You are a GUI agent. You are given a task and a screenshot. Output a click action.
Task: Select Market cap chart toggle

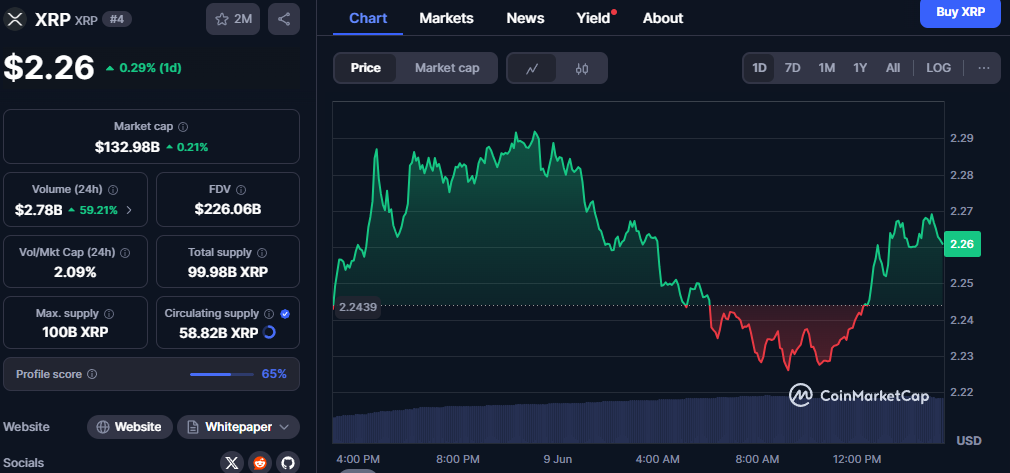click(447, 68)
